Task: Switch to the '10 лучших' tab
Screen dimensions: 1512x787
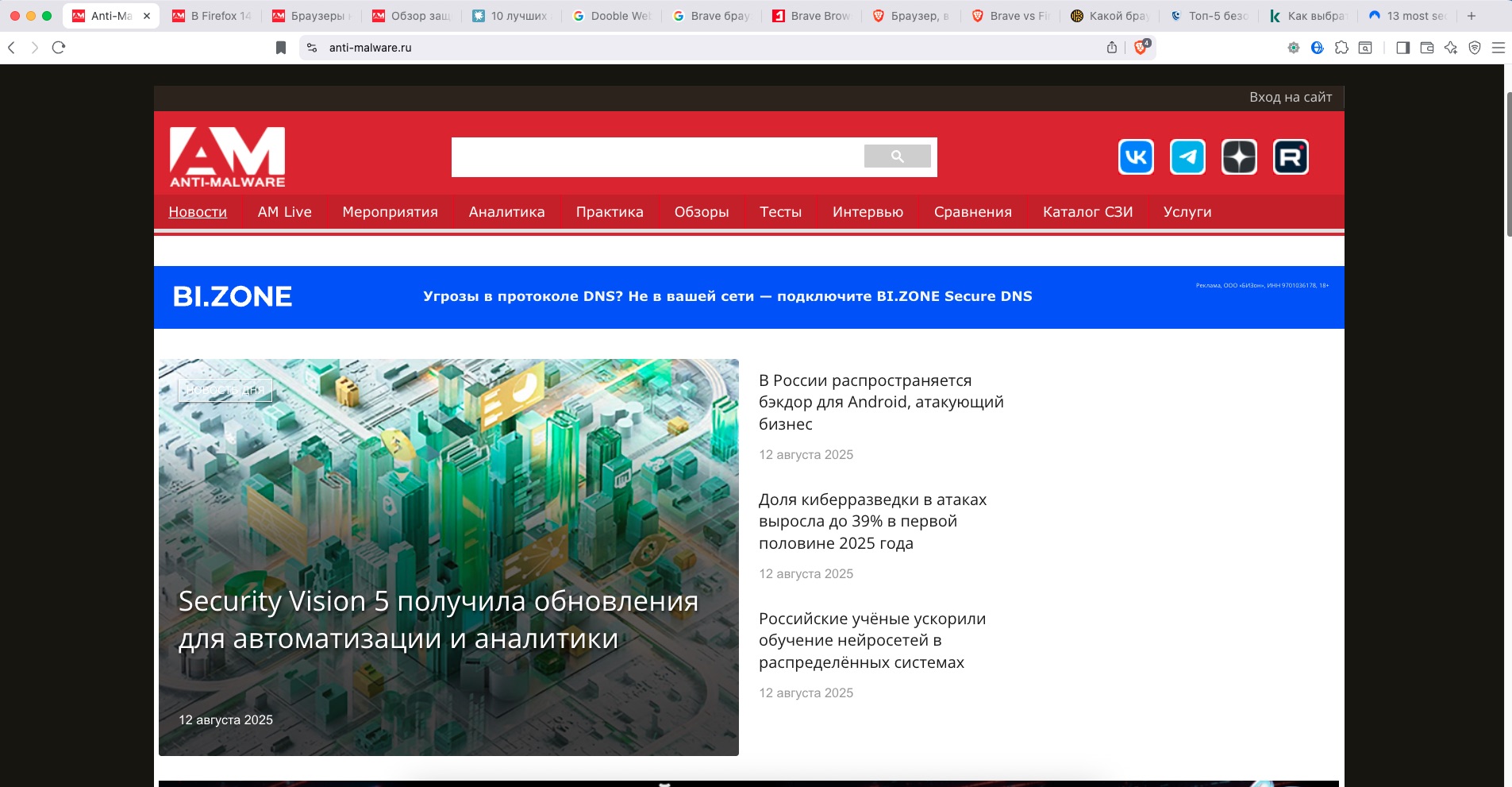Action: 511,16
